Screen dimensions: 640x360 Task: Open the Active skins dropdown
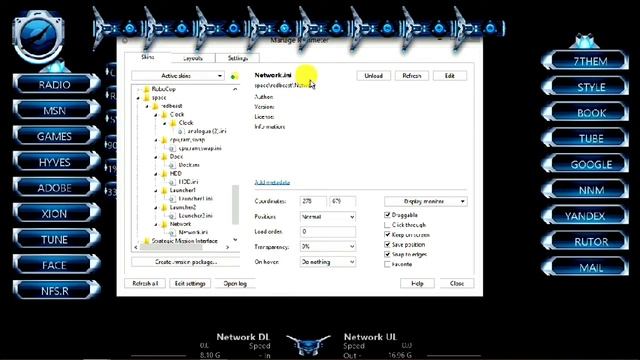(178, 76)
